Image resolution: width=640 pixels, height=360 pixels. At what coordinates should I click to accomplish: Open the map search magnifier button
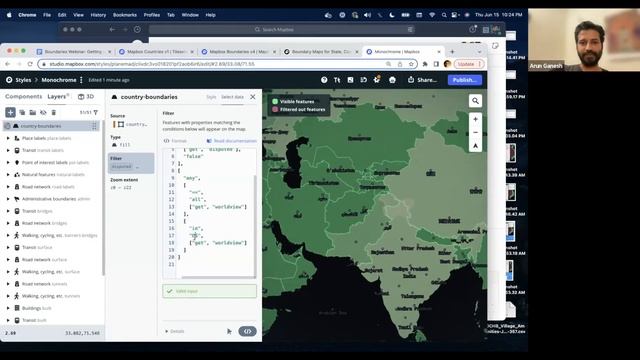click(476, 101)
